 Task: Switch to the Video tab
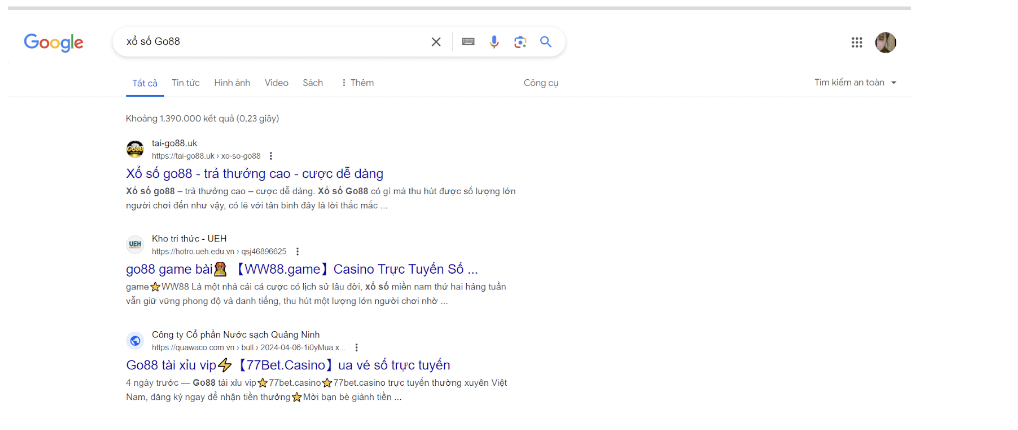[277, 82]
